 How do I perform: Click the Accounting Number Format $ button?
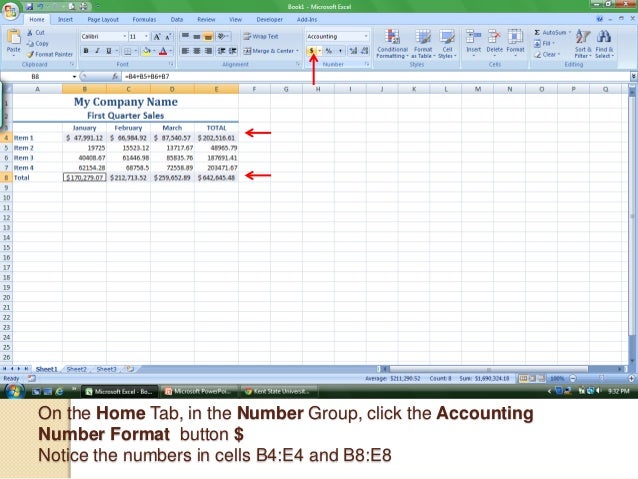311,51
